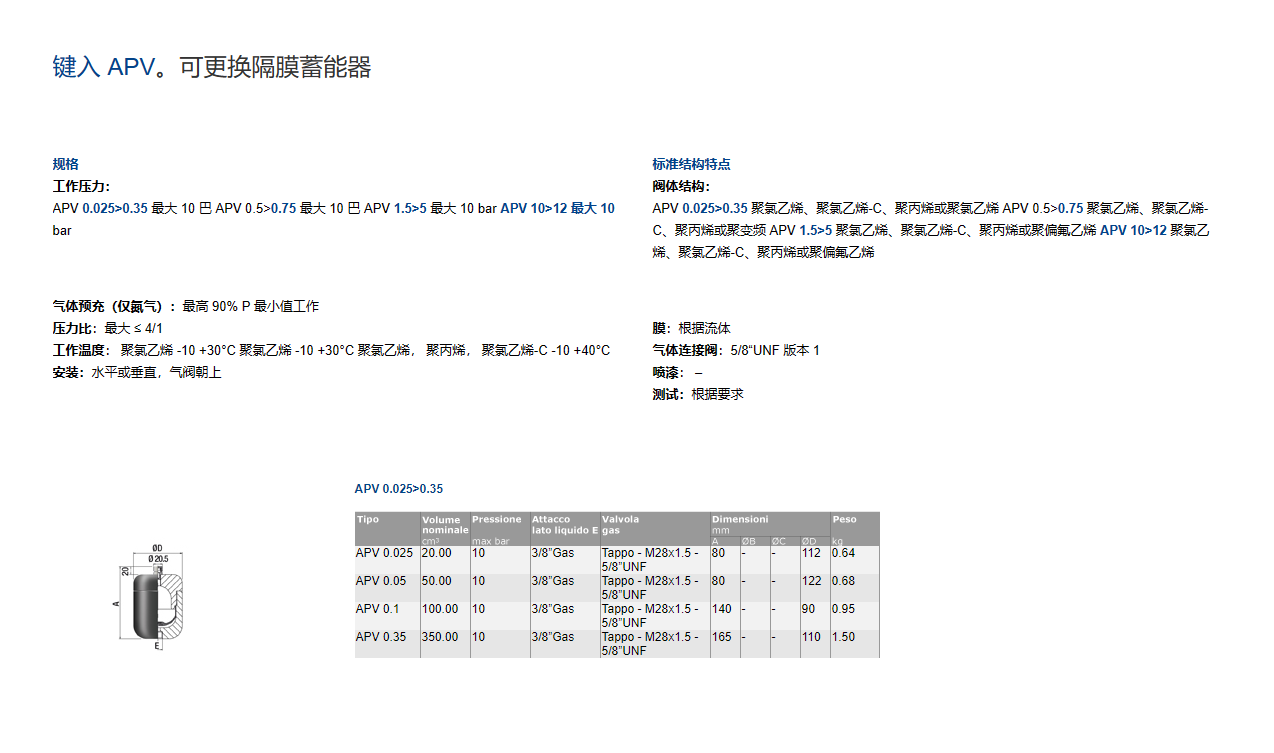The height and width of the screenshot is (753, 1274).
Task: Open the accumulator cross-section diagram image
Action: click(x=146, y=598)
